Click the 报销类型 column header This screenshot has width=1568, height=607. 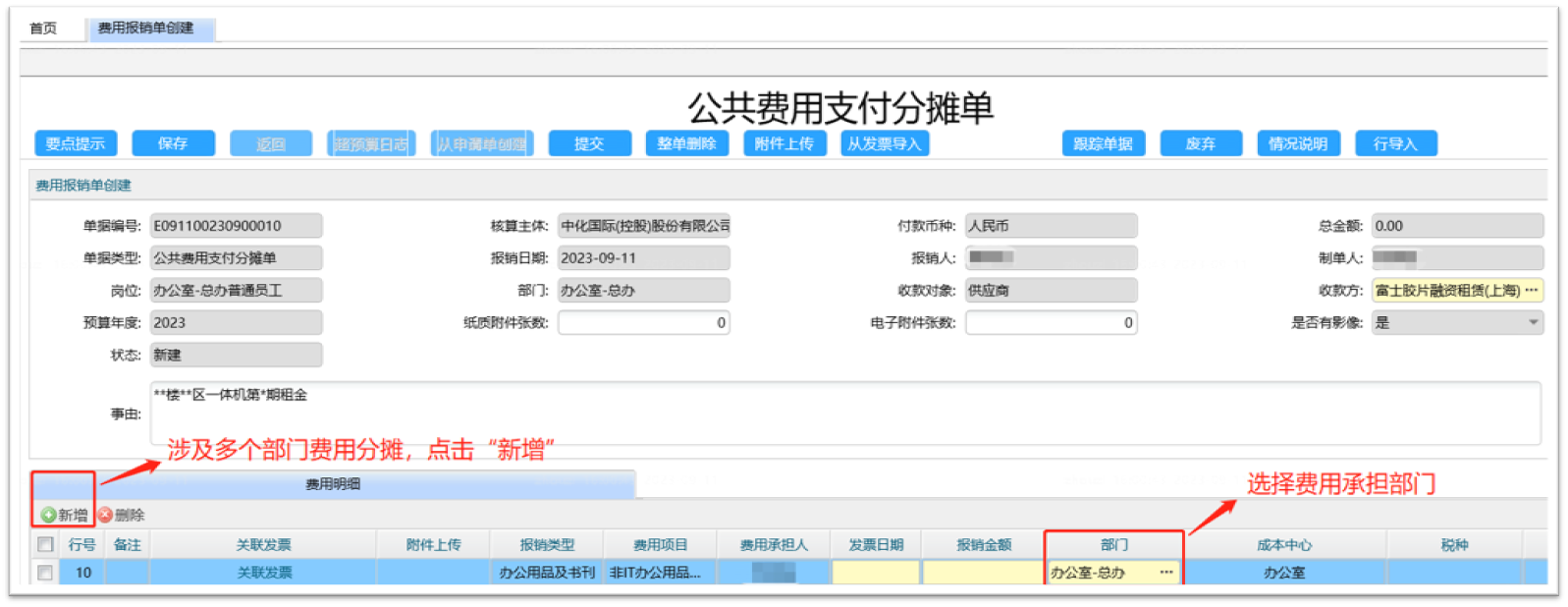point(547,545)
